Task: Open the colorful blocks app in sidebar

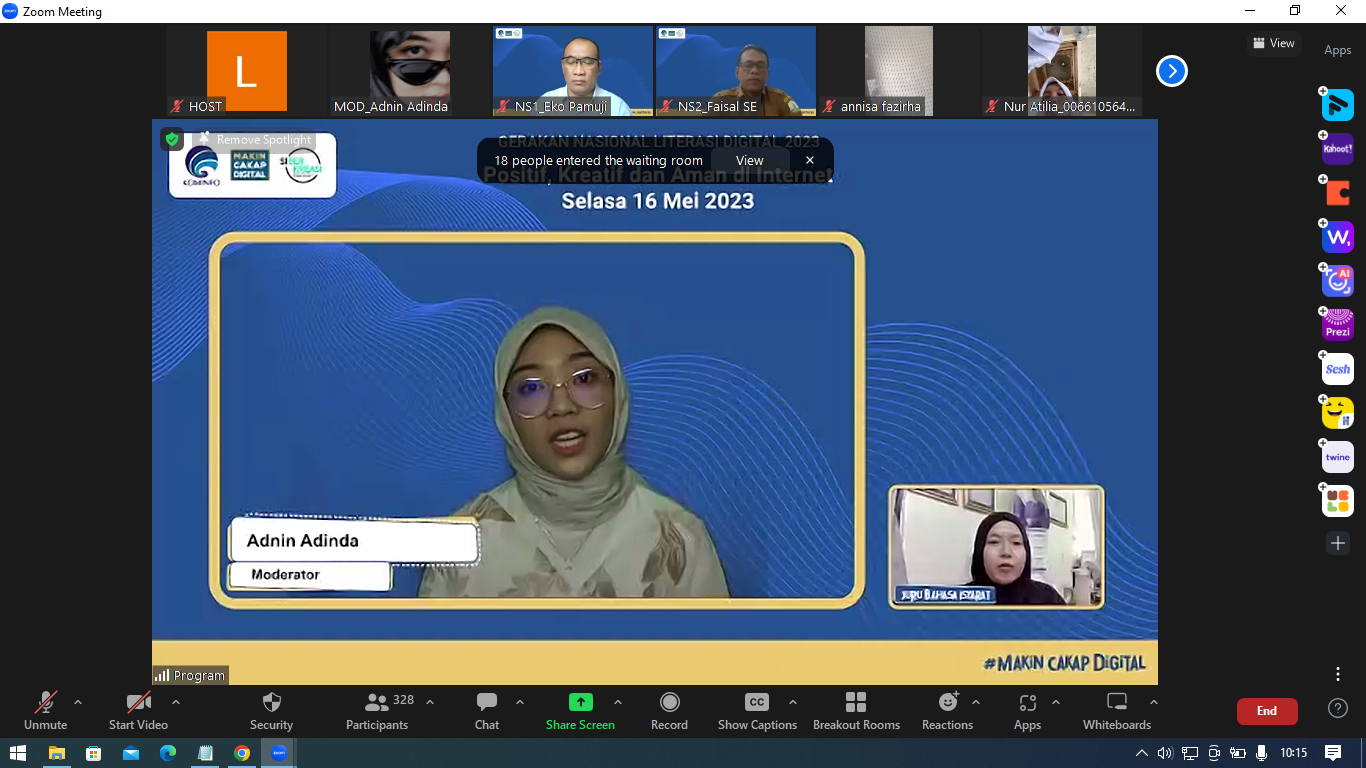Action: (x=1338, y=501)
